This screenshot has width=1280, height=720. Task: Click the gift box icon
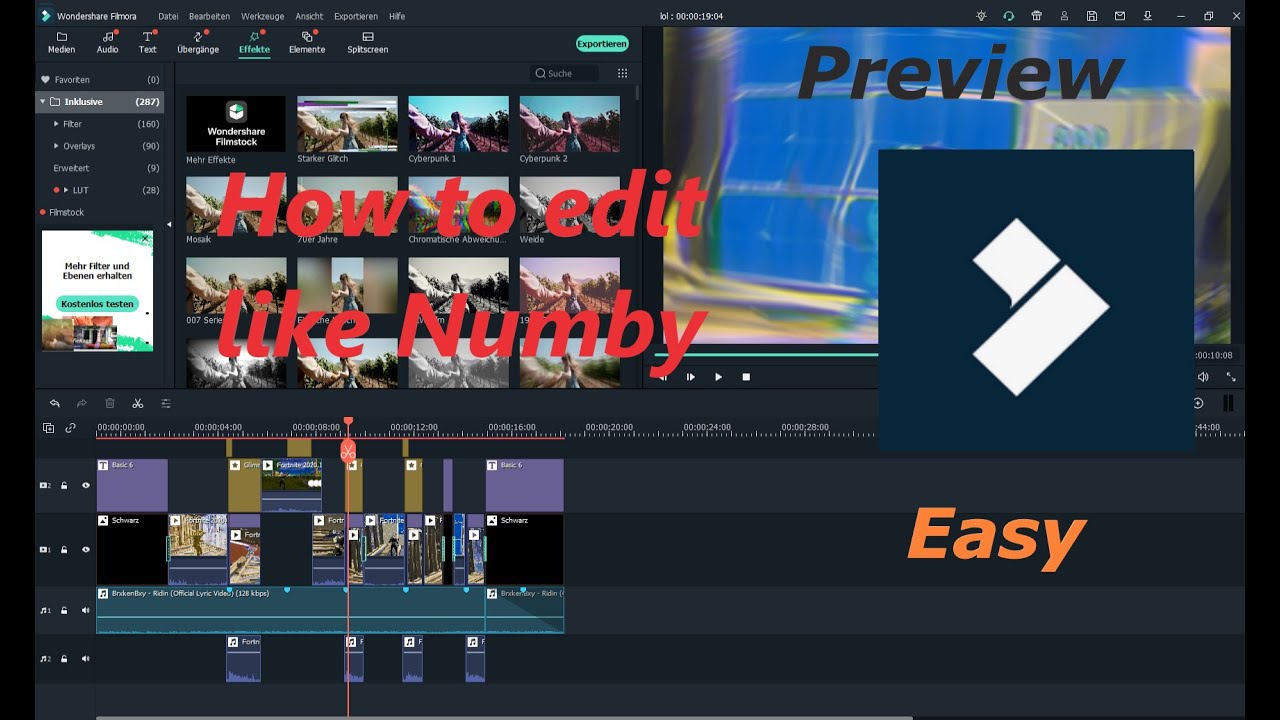point(1036,16)
